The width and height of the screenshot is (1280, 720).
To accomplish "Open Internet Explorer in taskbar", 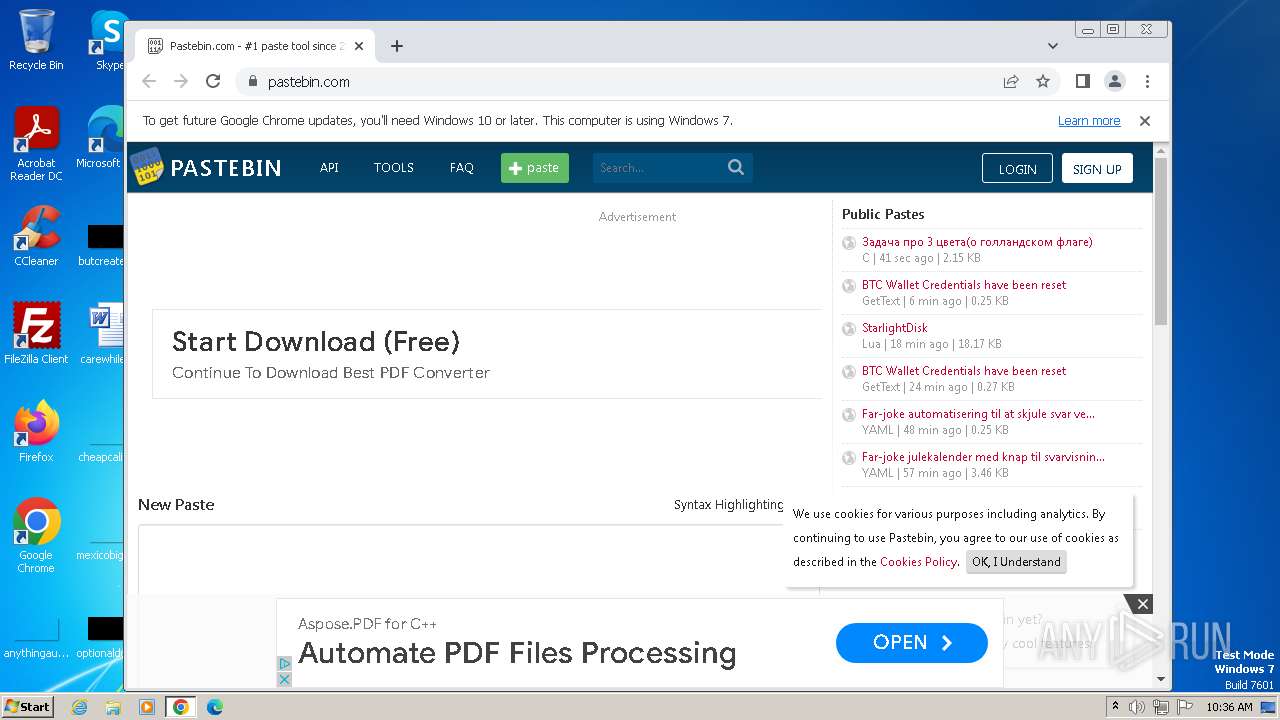I will pyautogui.click(x=79, y=707).
